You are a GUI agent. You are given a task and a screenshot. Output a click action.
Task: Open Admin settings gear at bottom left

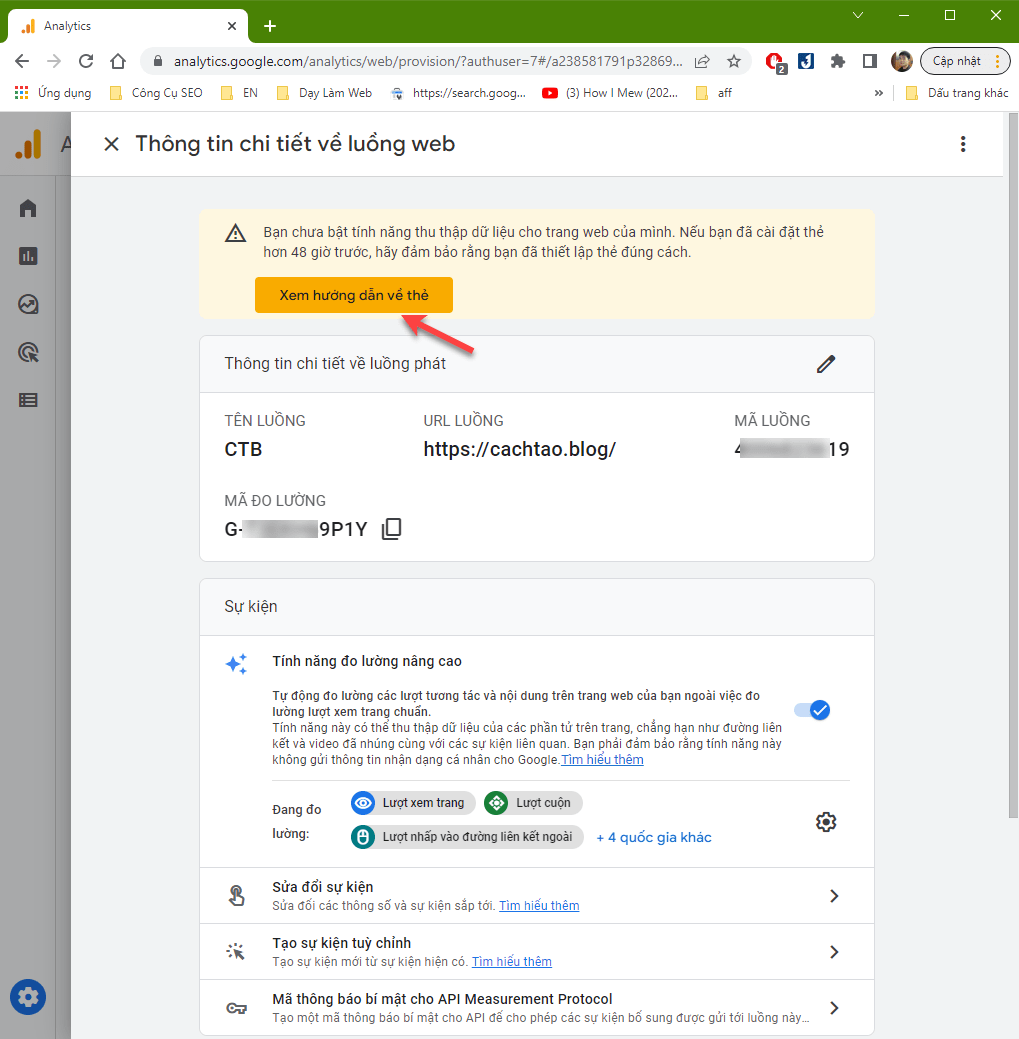tap(28, 997)
